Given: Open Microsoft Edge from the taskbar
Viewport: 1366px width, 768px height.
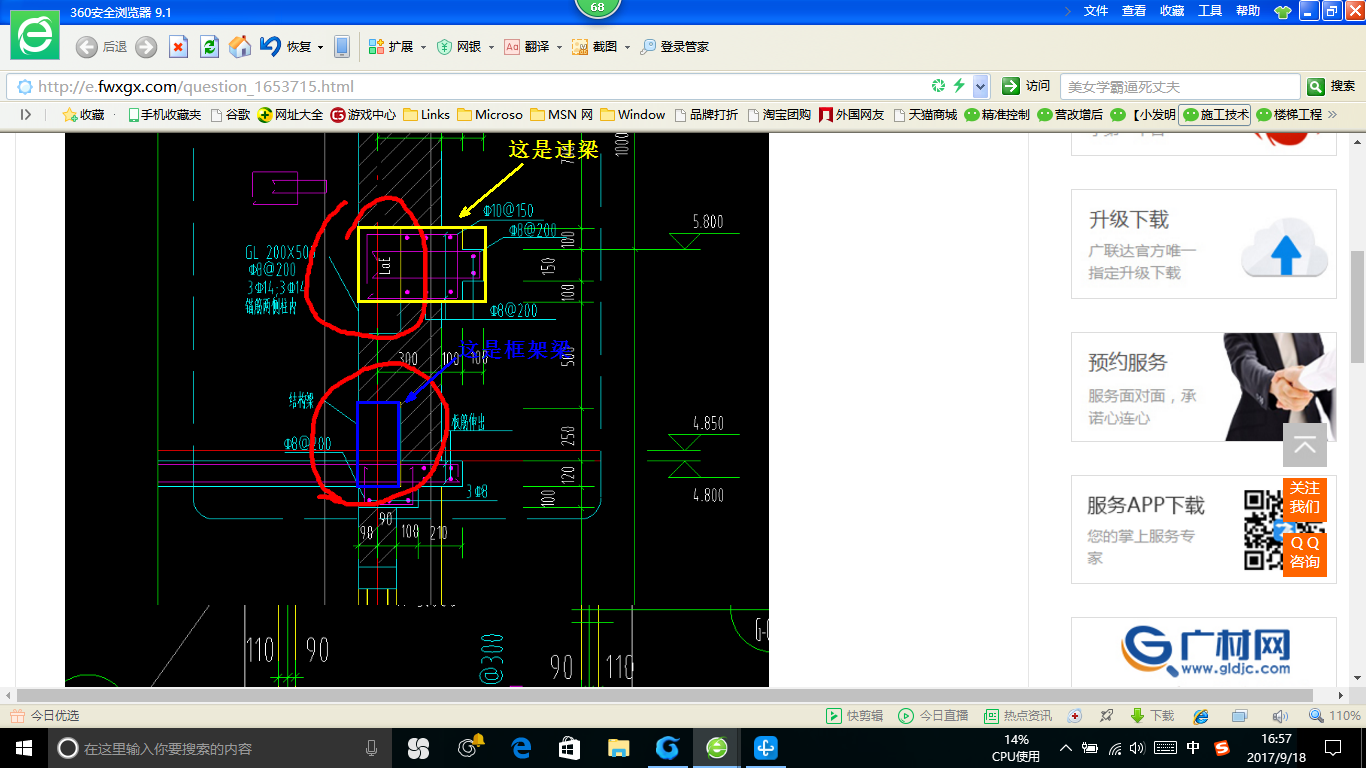Looking at the screenshot, I should tap(521, 748).
